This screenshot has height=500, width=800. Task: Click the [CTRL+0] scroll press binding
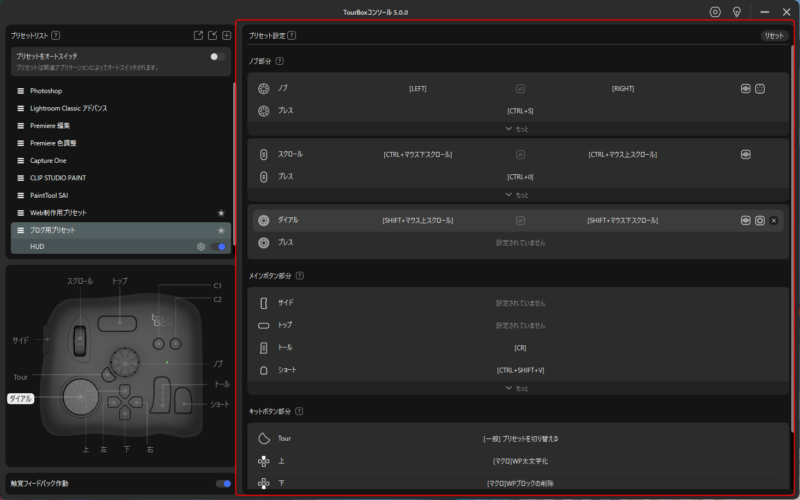click(520, 177)
